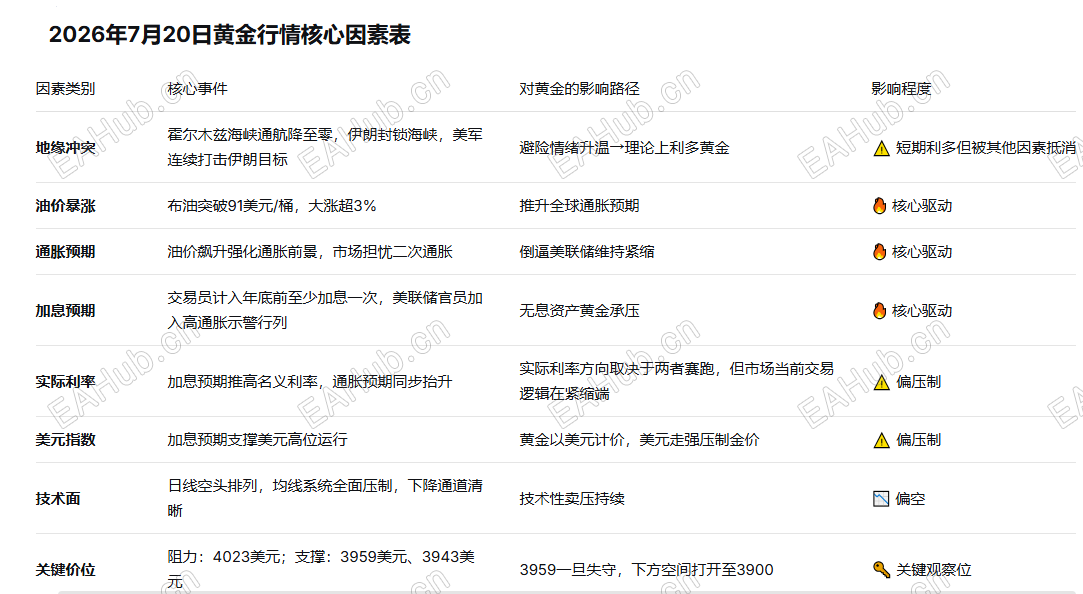Select the 美元指数 row label
Viewport: 1083px width, 594px height.
65,440
